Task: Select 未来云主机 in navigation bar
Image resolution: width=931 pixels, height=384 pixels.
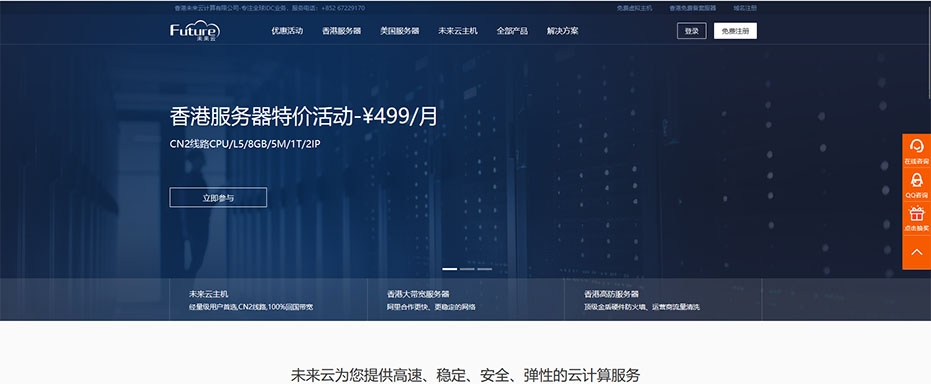Action: click(x=458, y=31)
